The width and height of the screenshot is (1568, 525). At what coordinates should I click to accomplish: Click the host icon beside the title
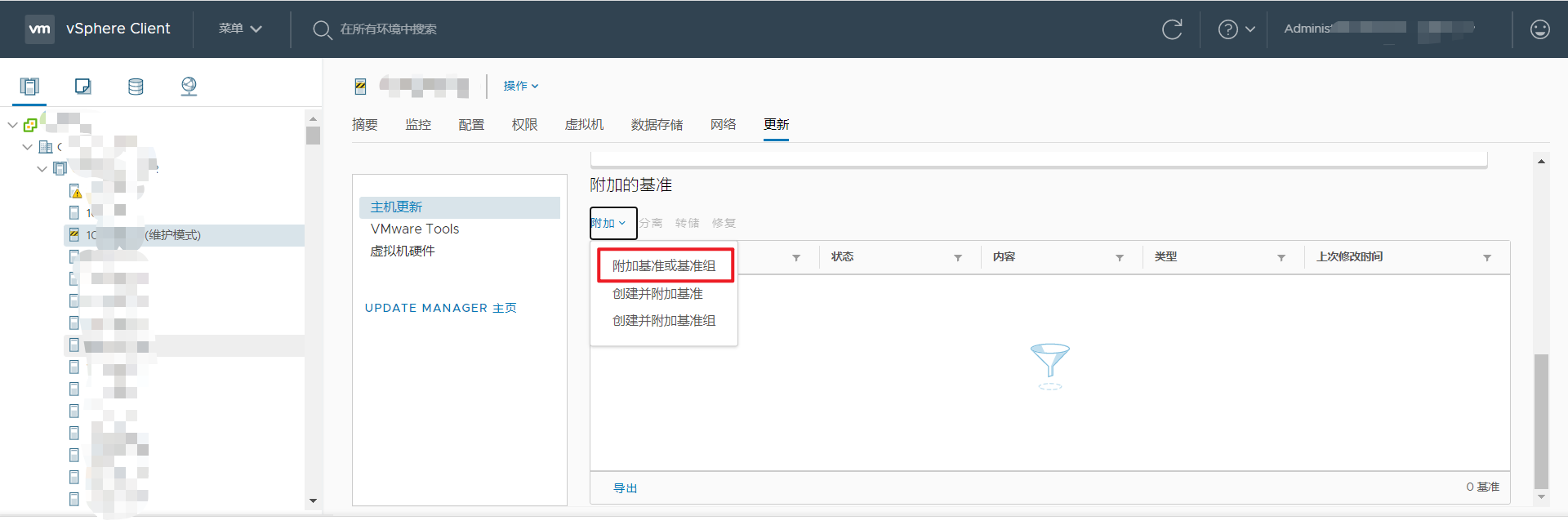click(x=360, y=86)
